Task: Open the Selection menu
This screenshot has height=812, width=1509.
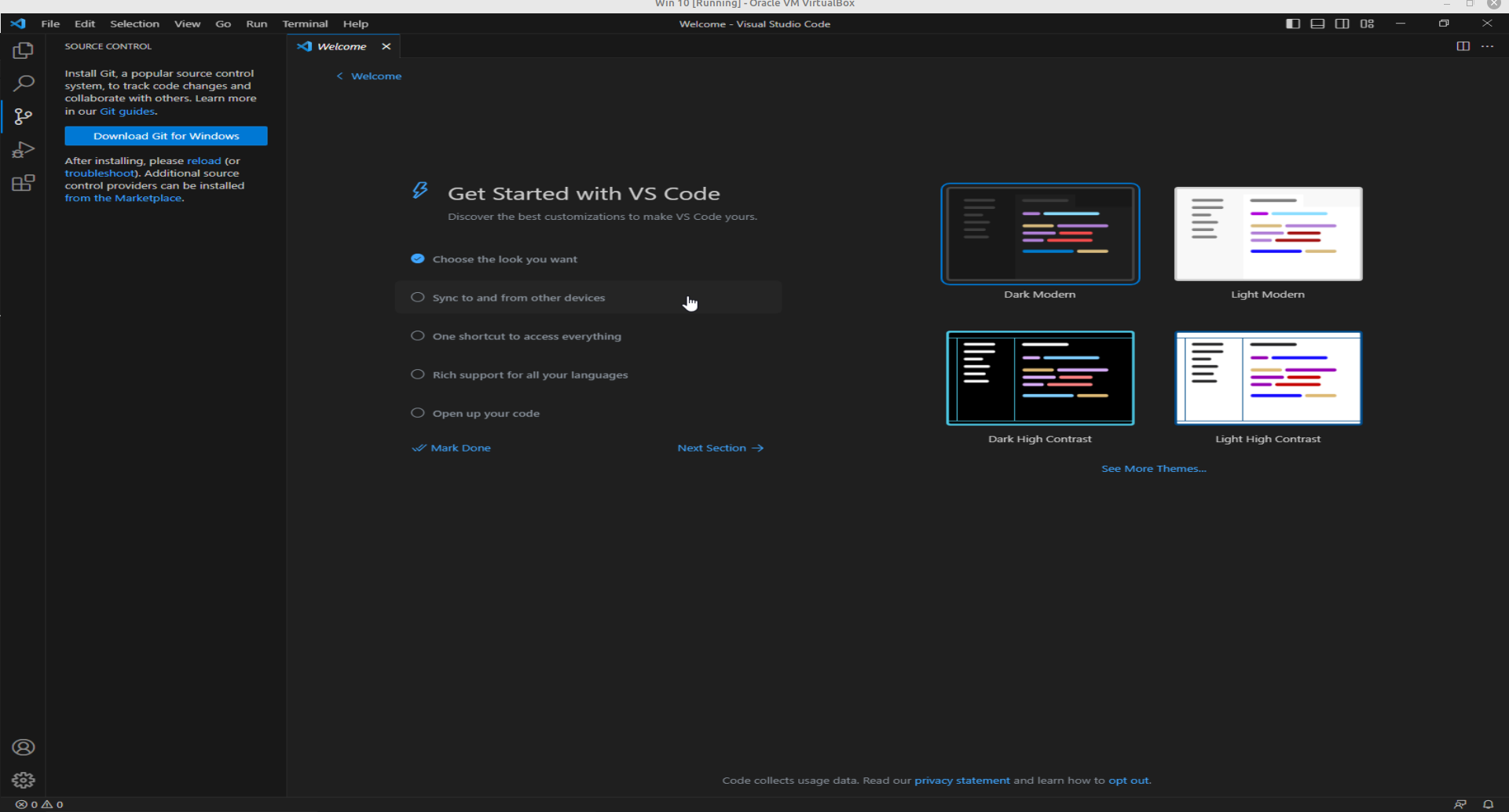Action: (134, 24)
